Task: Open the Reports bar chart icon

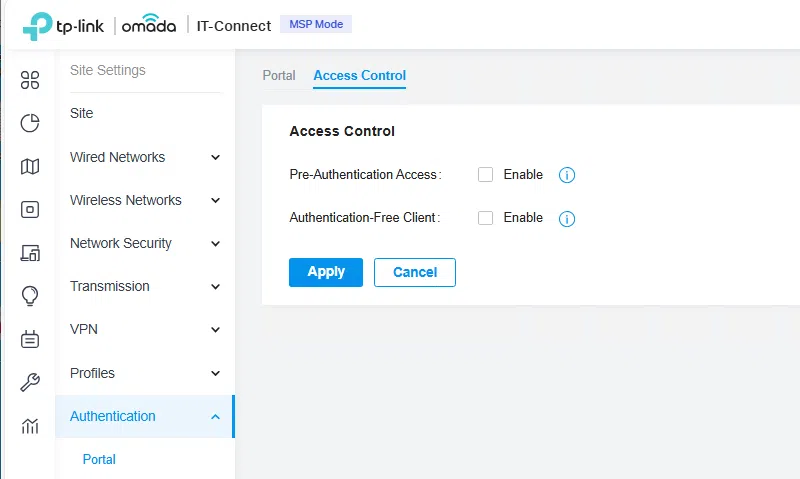Action: 30,426
